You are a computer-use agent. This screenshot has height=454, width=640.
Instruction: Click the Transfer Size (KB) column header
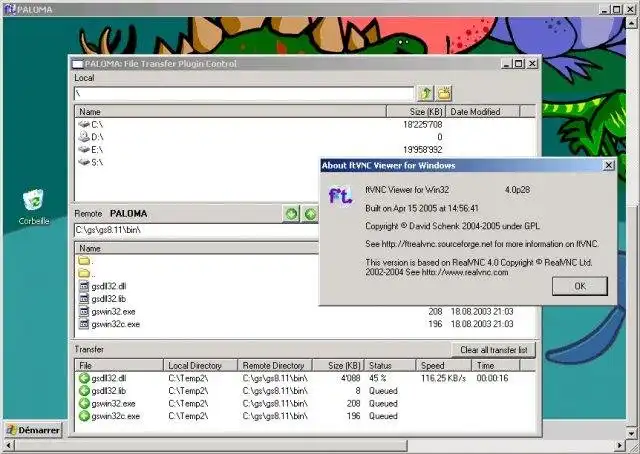339,365
